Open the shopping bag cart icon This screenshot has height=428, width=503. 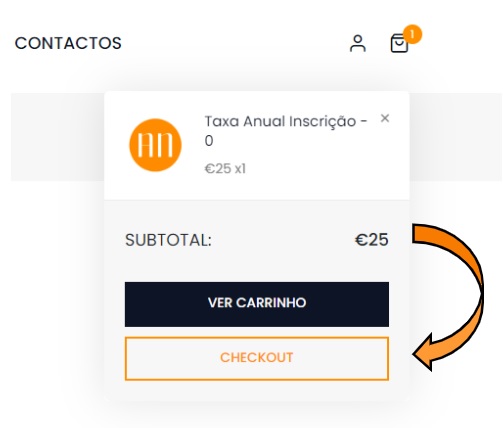399,43
